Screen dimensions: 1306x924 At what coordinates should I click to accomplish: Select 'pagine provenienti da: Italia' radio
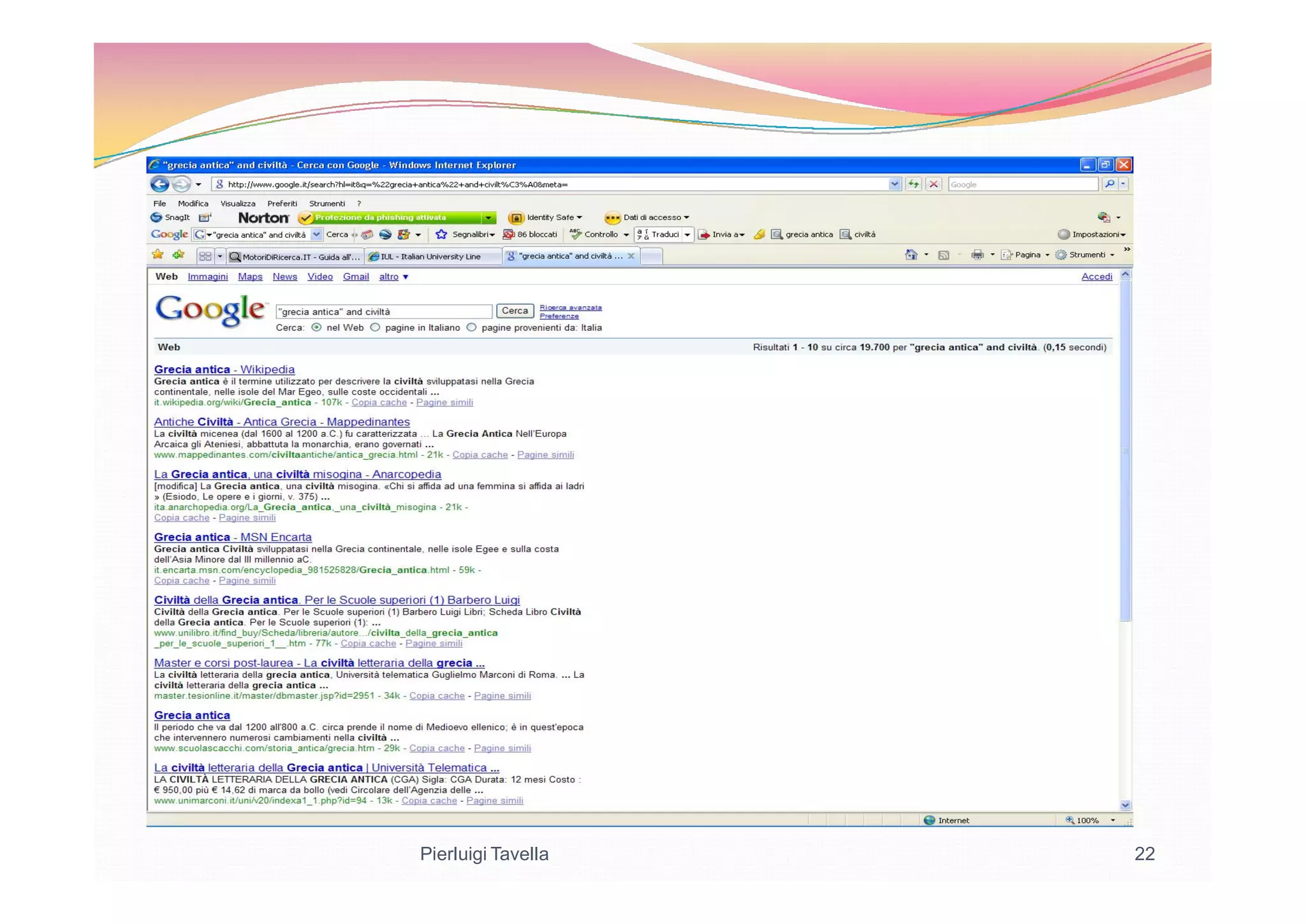471,328
